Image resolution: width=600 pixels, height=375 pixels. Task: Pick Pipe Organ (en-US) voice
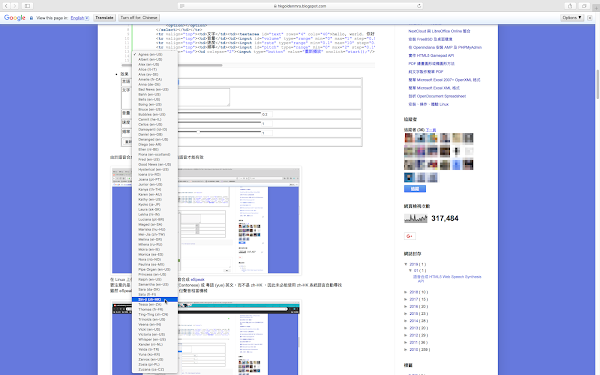coord(155,269)
